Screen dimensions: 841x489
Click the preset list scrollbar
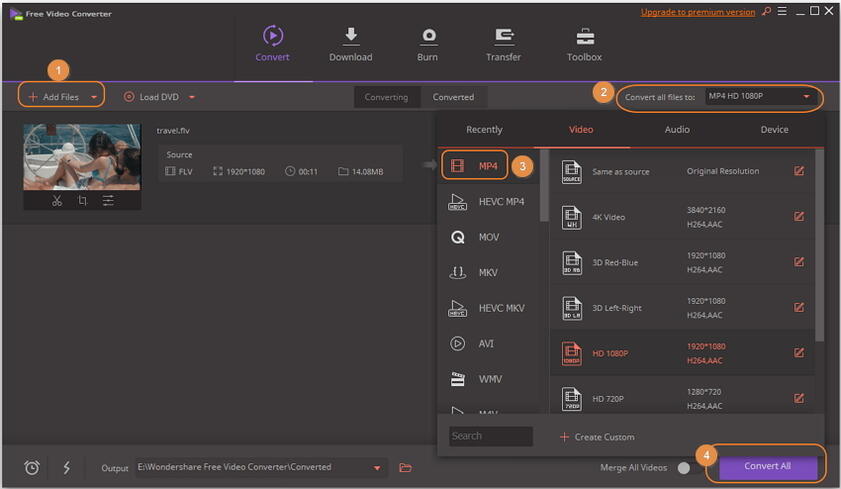[819, 245]
